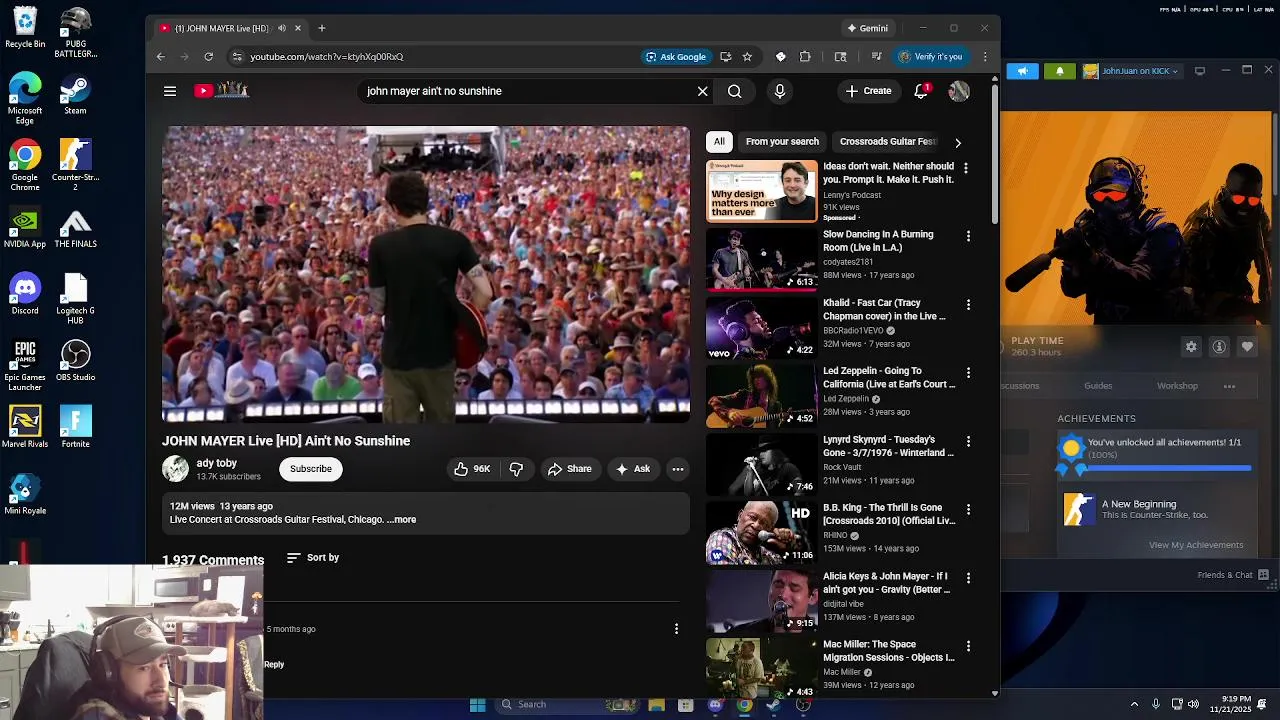Start voice search with the microphone
Viewport: 1280px width, 720px height.
pyautogui.click(x=780, y=91)
